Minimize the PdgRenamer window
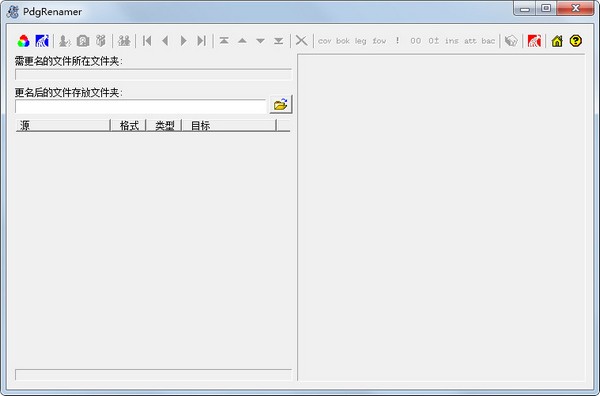The height and width of the screenshot is (396, 600). click(x=525, y=8)
